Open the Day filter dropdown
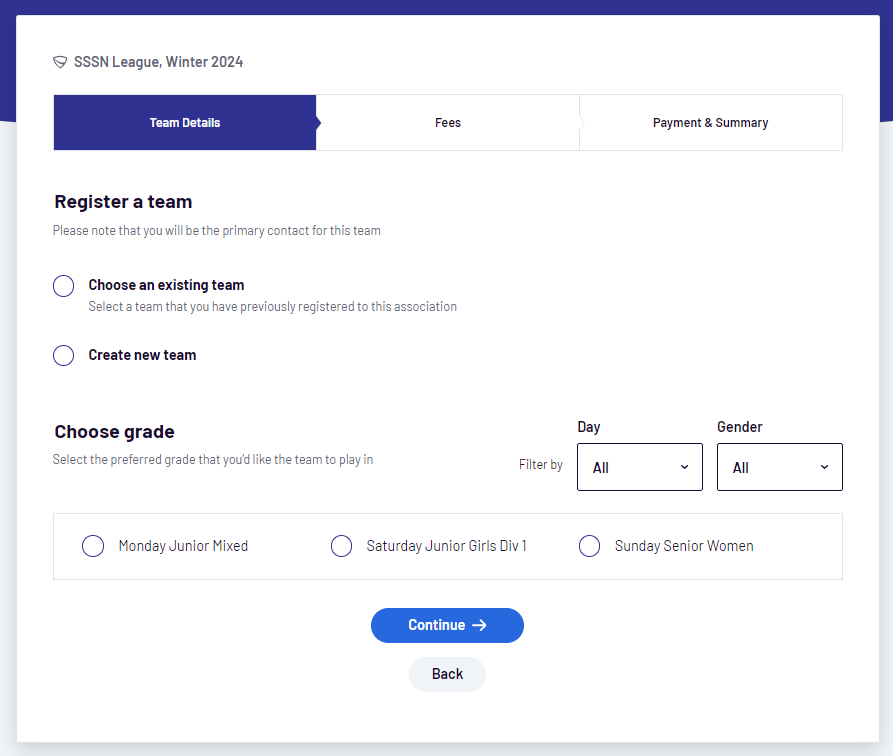The width and height of the screenshot is (893, 756). click(640, 467)
